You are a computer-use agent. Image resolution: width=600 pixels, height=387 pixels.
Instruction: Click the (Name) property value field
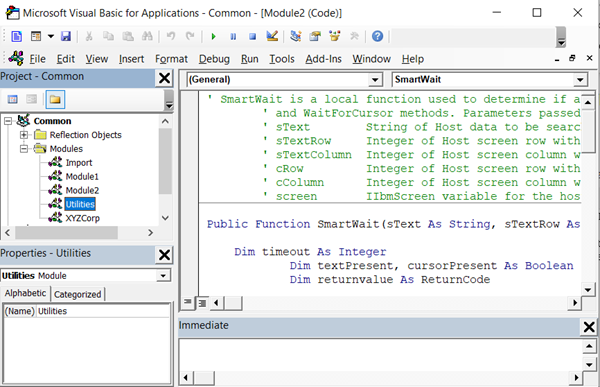point(103,311)
